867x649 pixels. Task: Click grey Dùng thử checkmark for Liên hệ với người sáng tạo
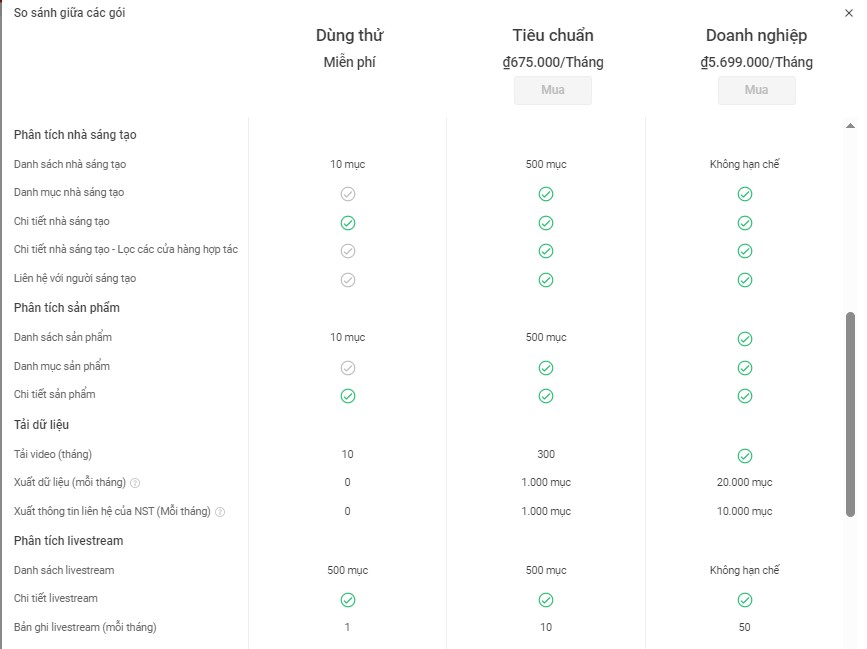(348, 280)
